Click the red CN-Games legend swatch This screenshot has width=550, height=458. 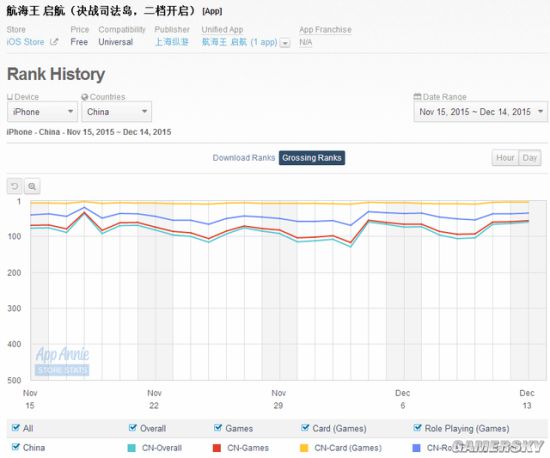(x=217, y=448)
